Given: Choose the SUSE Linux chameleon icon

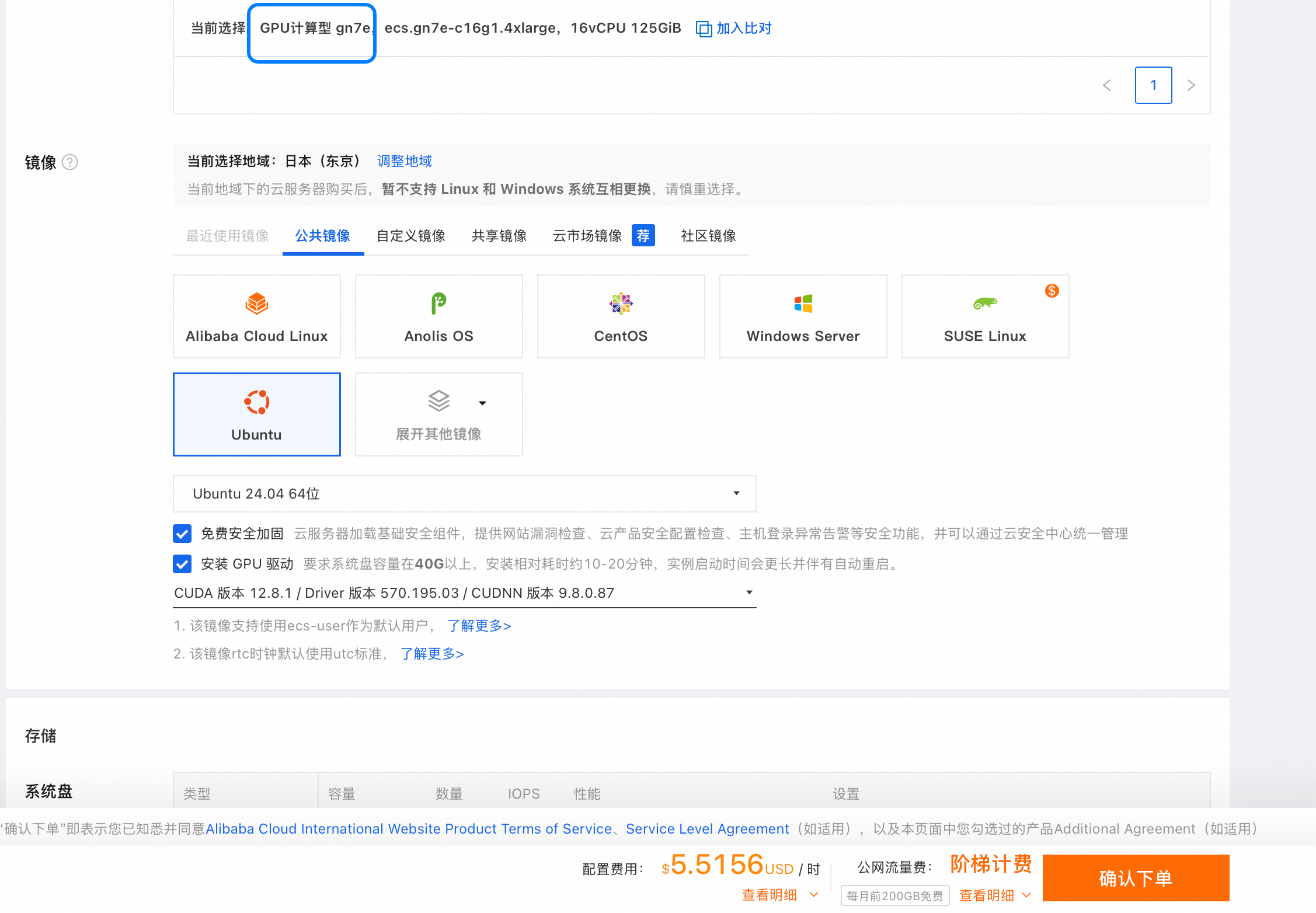Looking at the screenshot, I should 985,304.
